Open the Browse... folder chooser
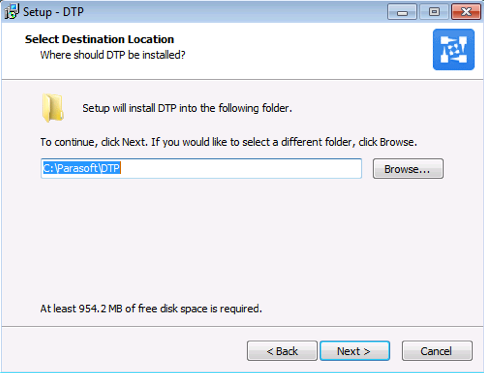This screenshot has height=373, width=484. pos(408,169)
